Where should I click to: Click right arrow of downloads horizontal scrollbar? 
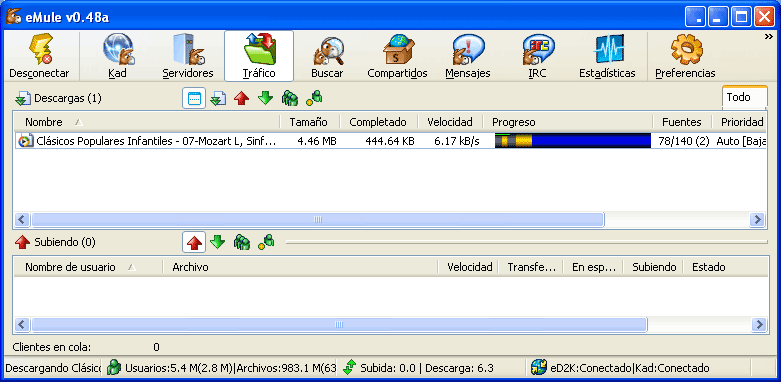758,220
